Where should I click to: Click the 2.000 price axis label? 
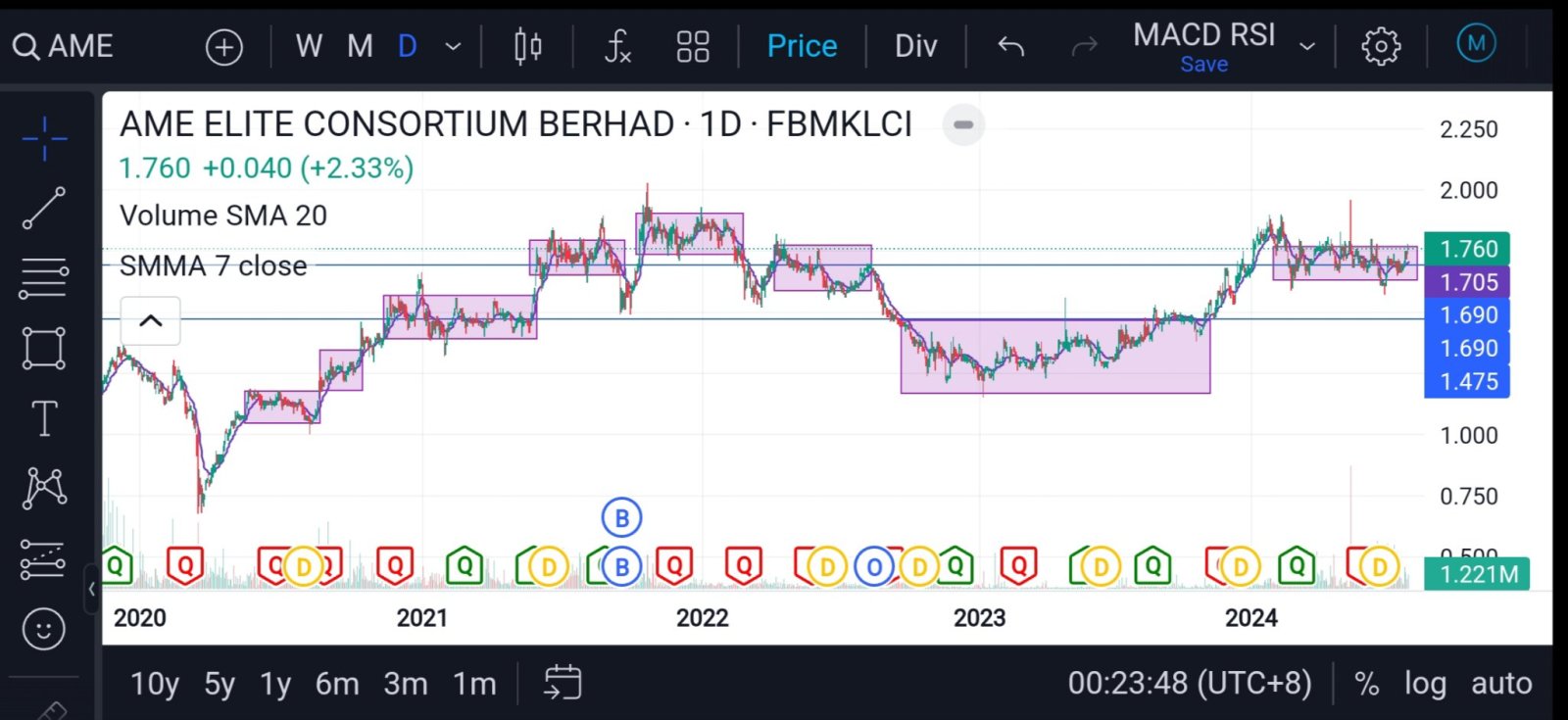coord(1468,190)
